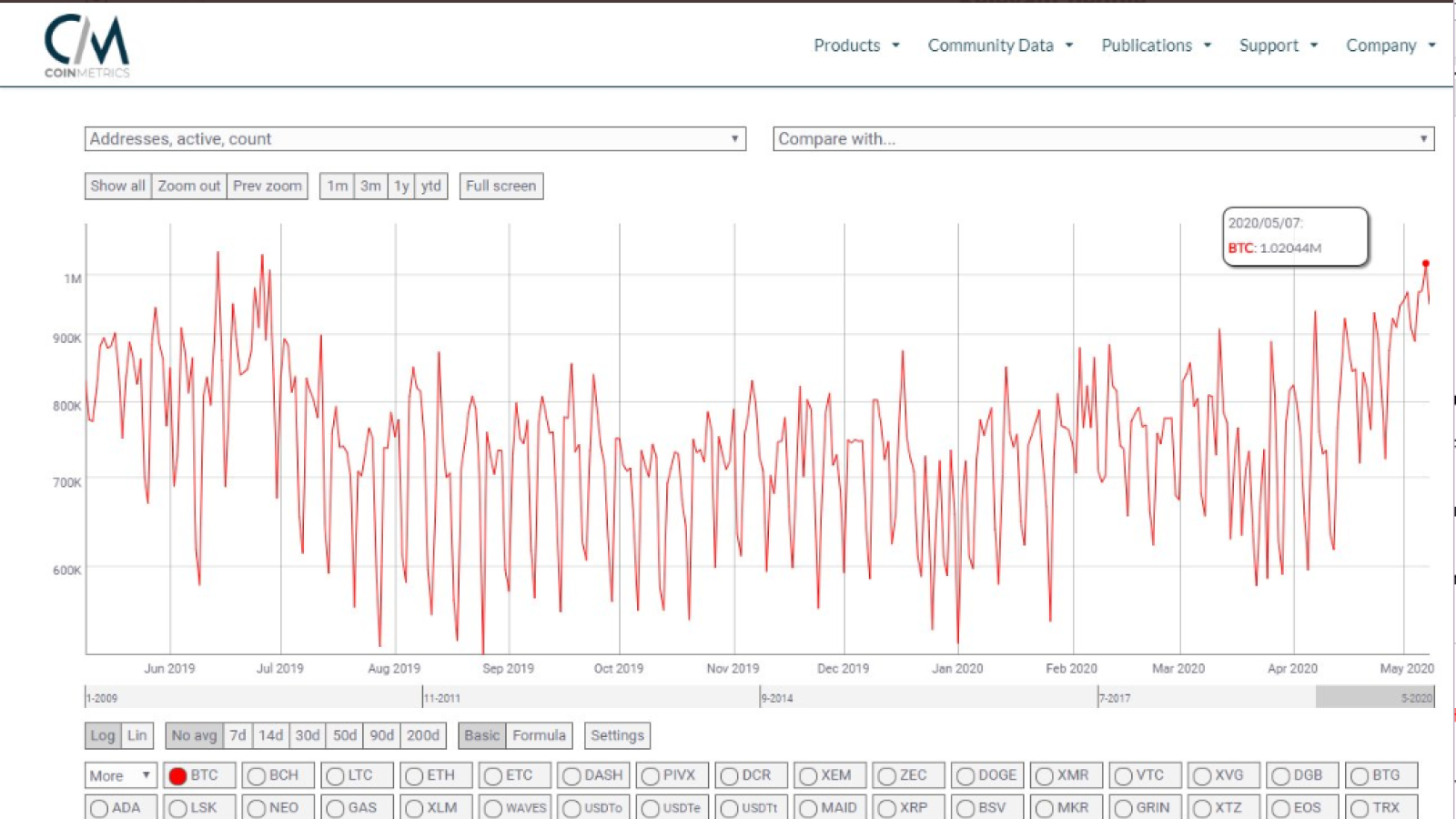
Task: Click the Prev zoom button
Action: (x=268, y=186)
